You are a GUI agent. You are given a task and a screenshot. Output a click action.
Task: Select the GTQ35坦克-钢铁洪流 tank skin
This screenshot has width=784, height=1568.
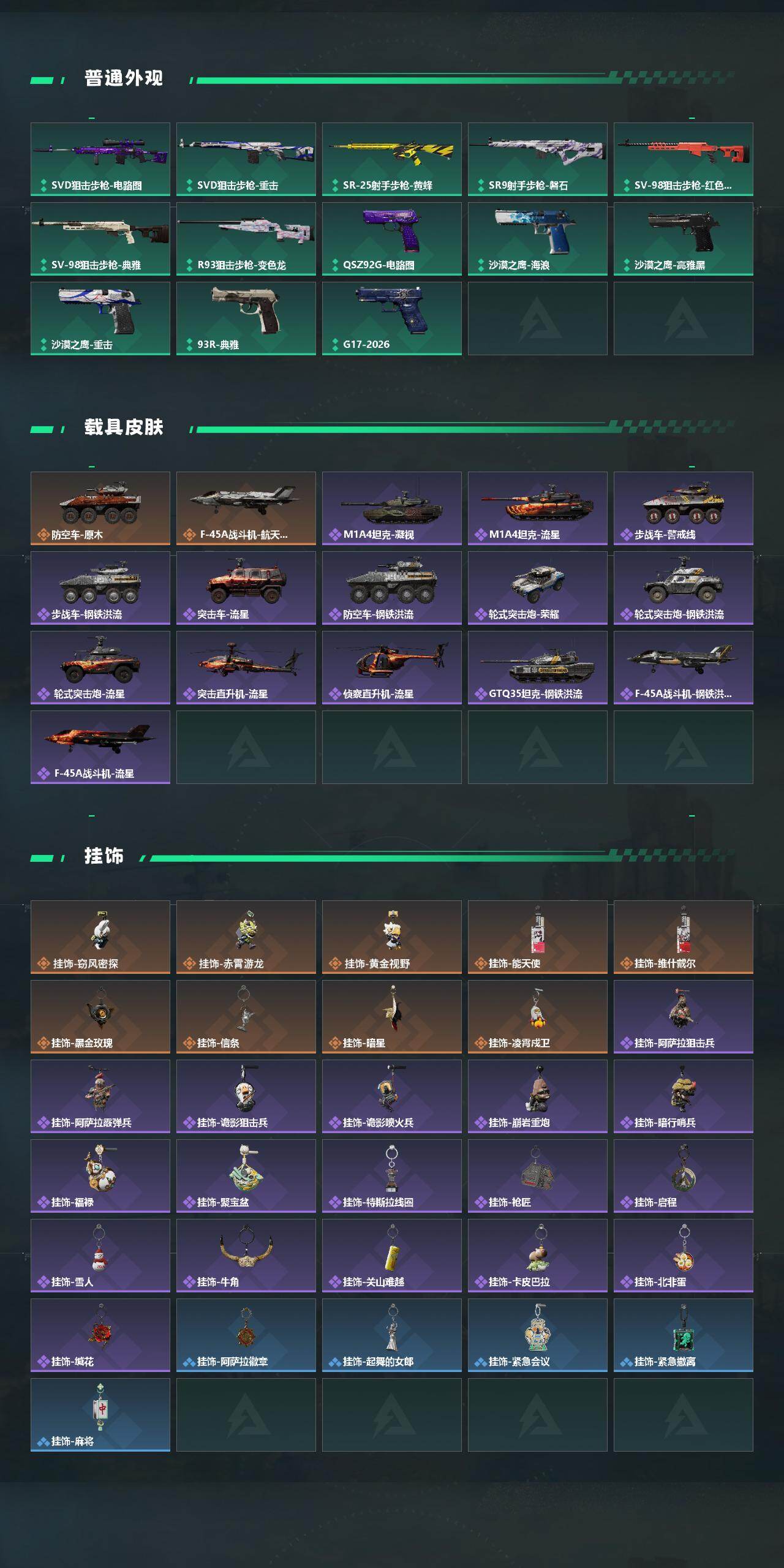538,668
